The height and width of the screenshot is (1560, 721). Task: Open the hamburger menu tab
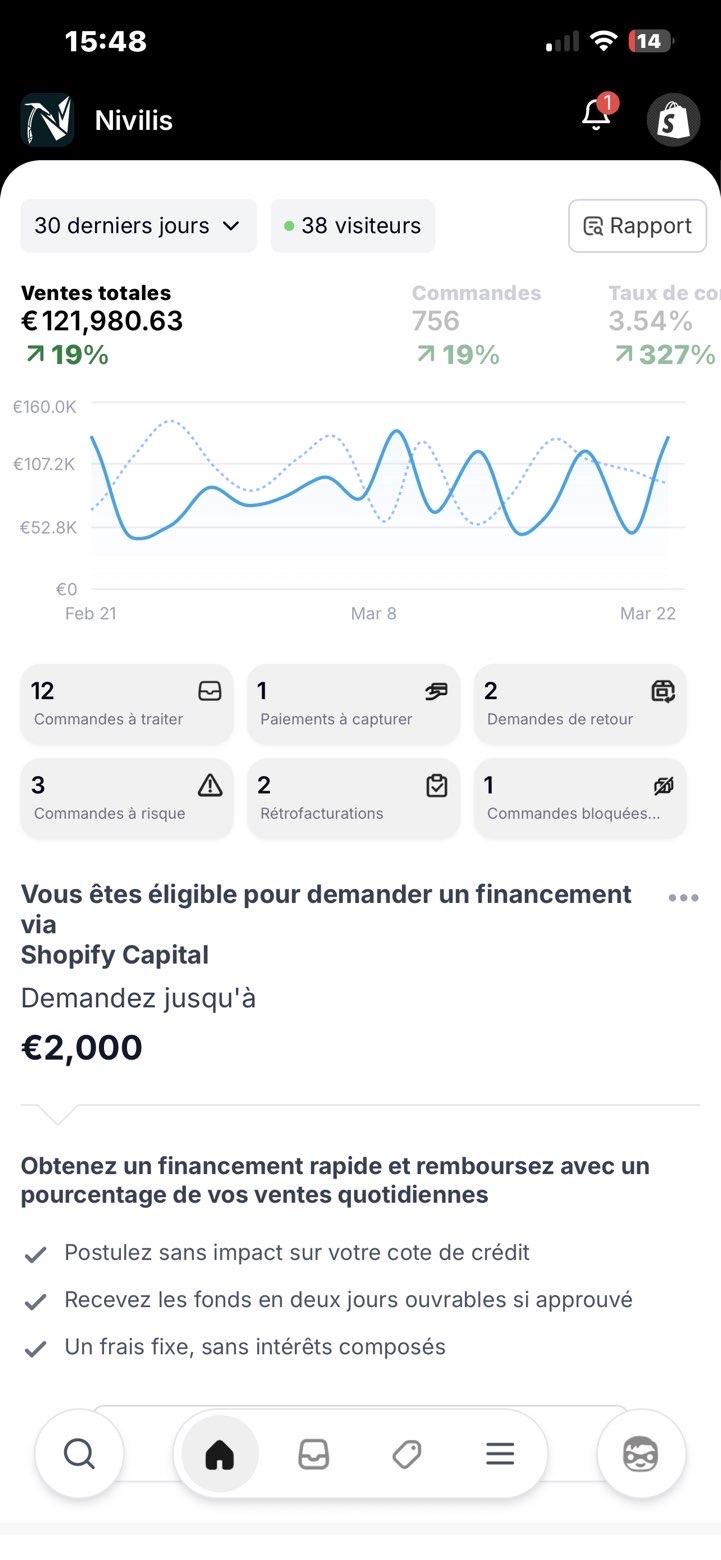tap(500, 1454)
